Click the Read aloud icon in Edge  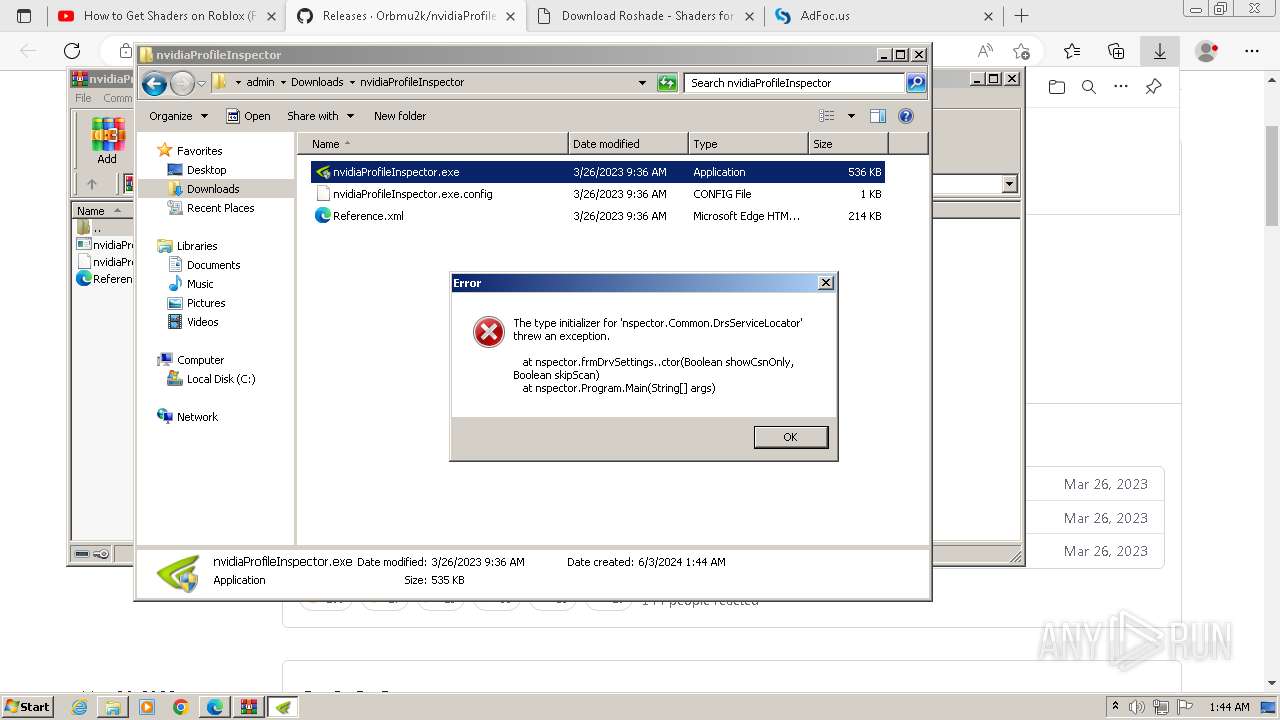pyautogui.click(x=985, y=51)
